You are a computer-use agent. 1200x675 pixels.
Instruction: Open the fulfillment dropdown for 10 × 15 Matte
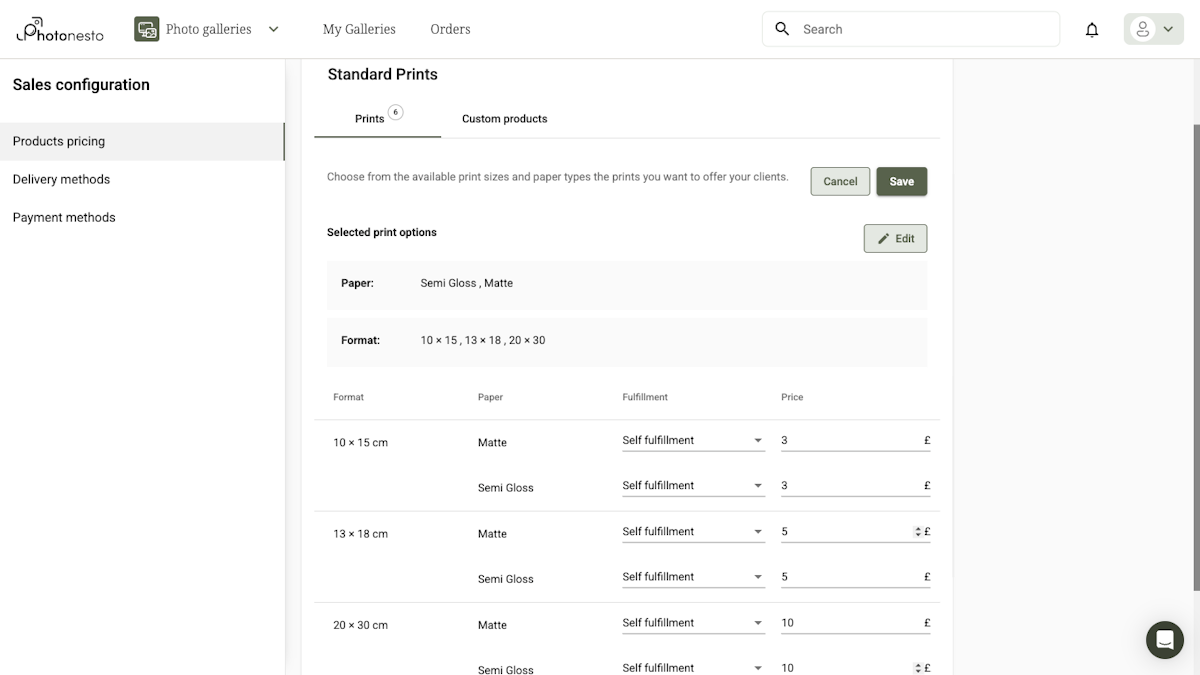coord(692,440)
